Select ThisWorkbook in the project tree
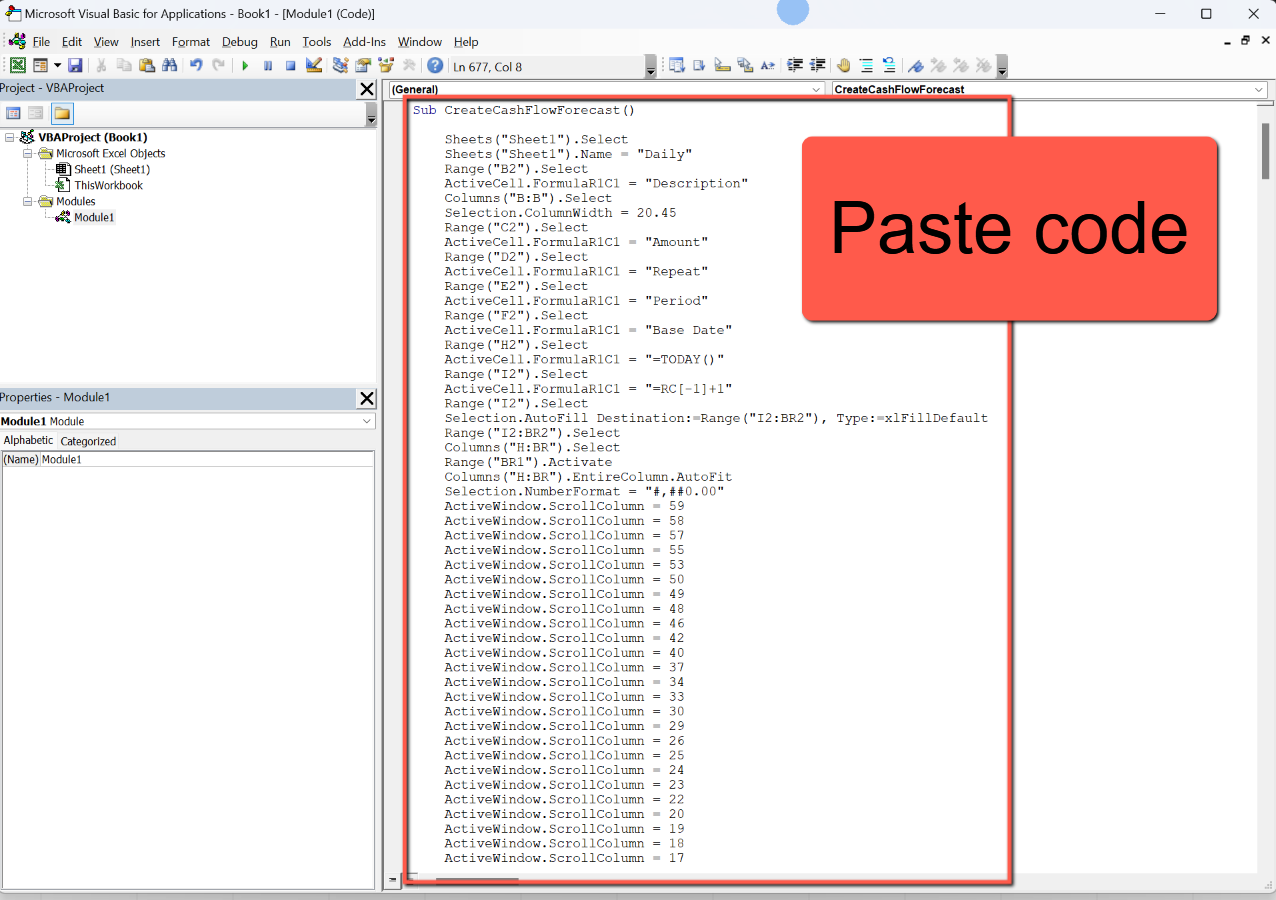This screenshot has width=1276, height=900. [108, 185]
